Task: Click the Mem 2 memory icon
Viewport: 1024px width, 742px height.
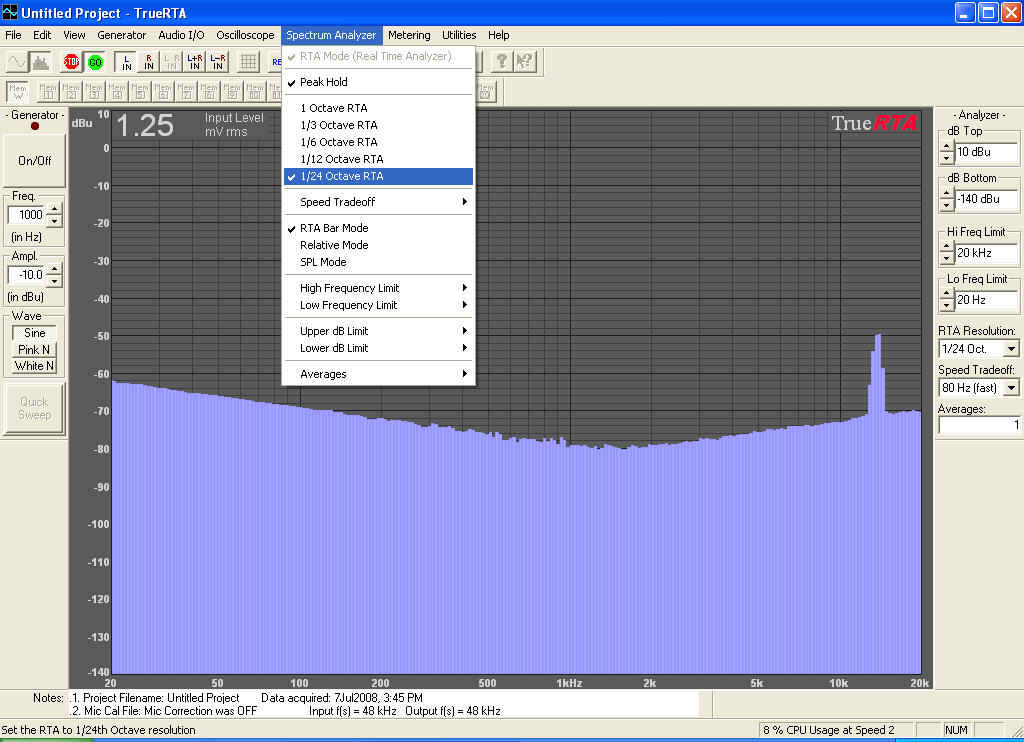Action: click(x=71, y=91)
